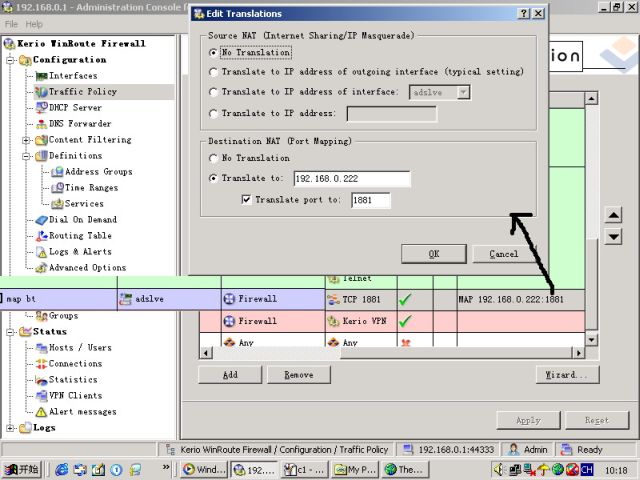
Task: Select the DNS Forwarder tree icon
Action: point(42,124)
